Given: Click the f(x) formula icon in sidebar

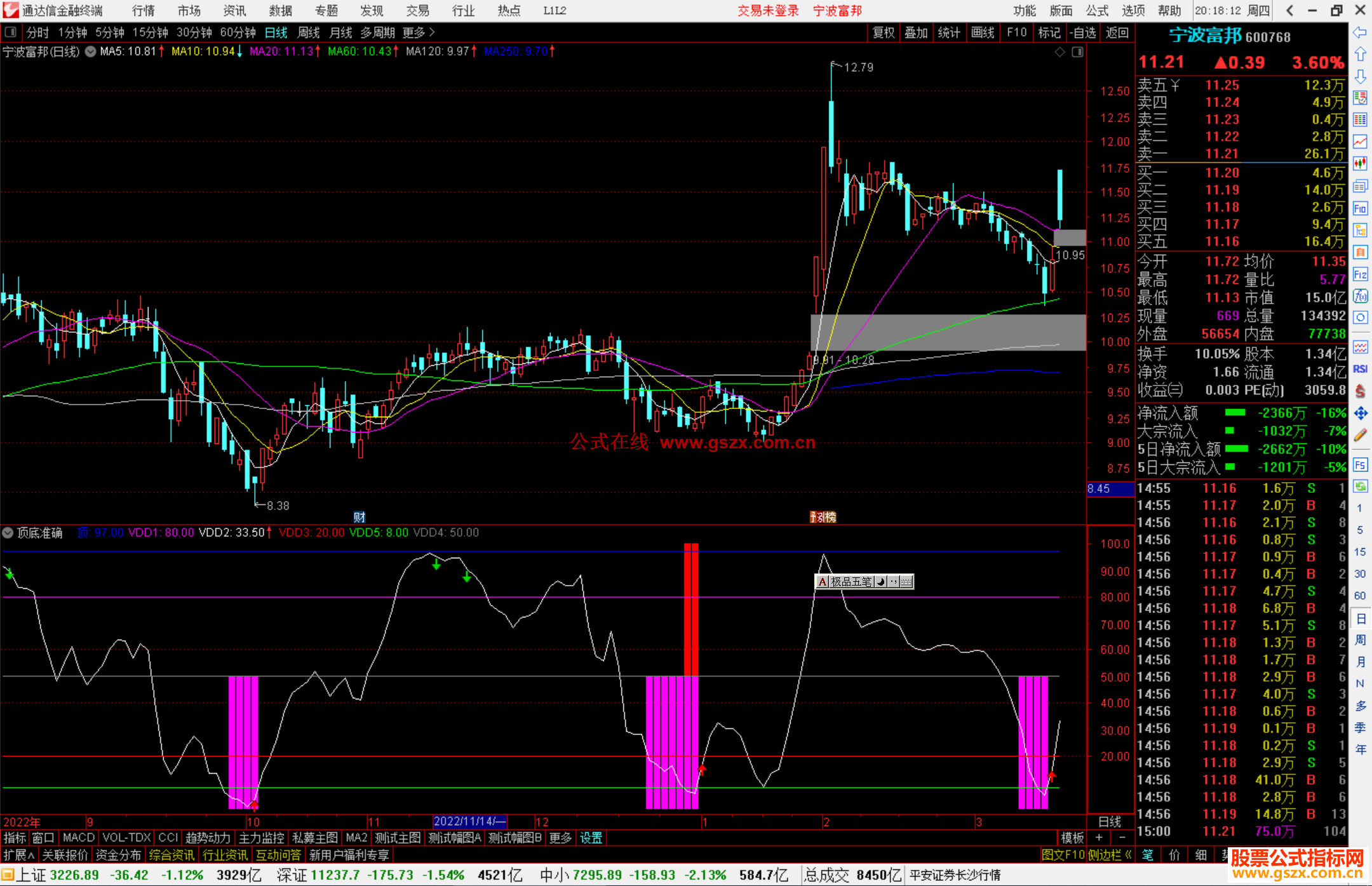Looking at the screenshot, I should [x=1360, y=296].
